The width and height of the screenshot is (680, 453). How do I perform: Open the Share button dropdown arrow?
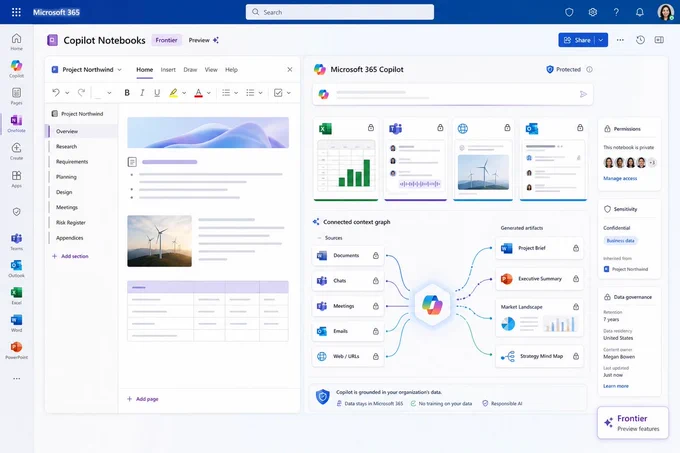click(601, 40)
